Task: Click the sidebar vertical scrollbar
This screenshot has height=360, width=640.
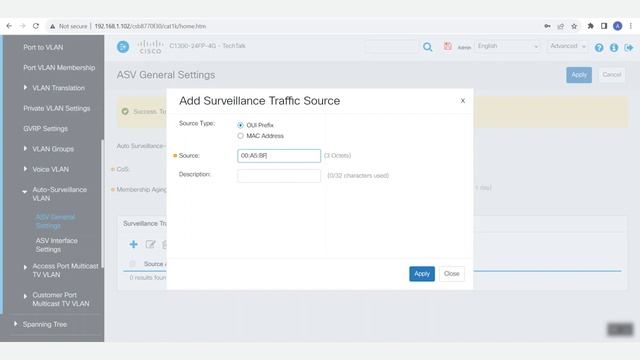Action: pyautogui.click(x=102, y=204)
